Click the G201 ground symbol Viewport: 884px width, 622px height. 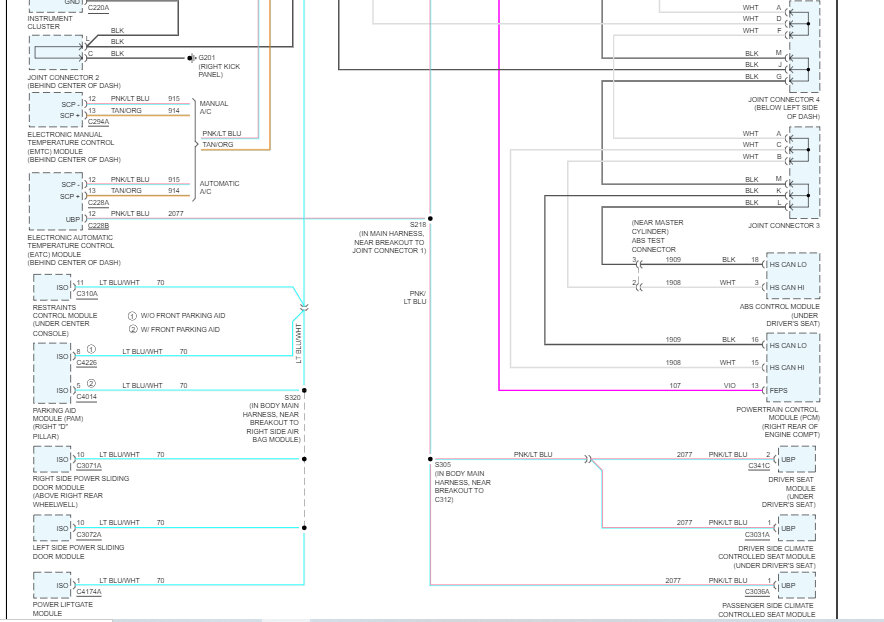191,58
